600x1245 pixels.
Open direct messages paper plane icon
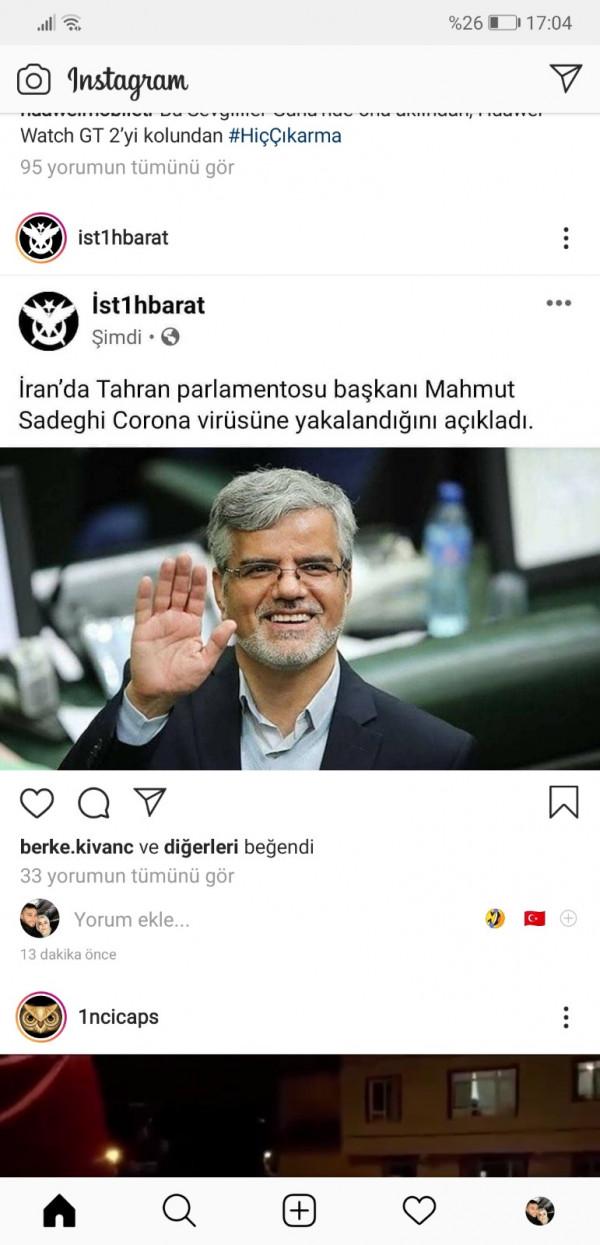[x=566, y=79]
